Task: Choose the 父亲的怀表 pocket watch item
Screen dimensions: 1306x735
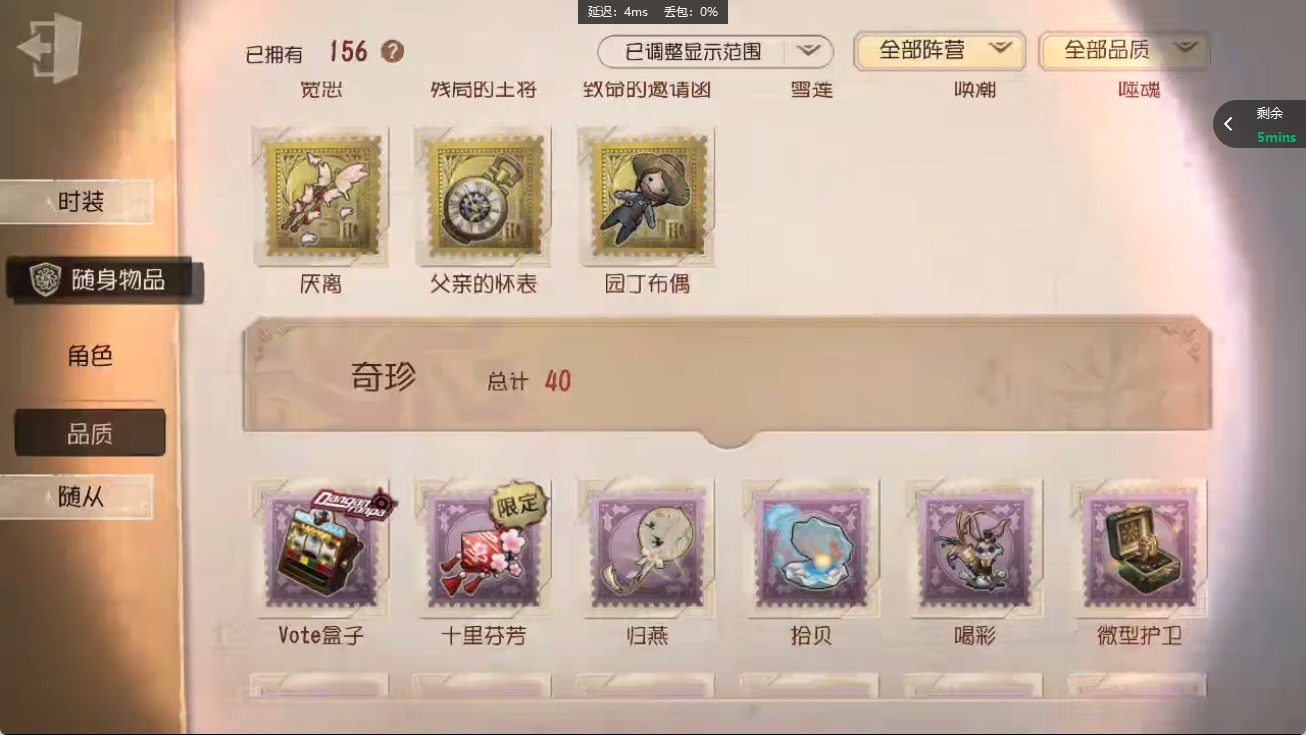Action: point(484,196)
